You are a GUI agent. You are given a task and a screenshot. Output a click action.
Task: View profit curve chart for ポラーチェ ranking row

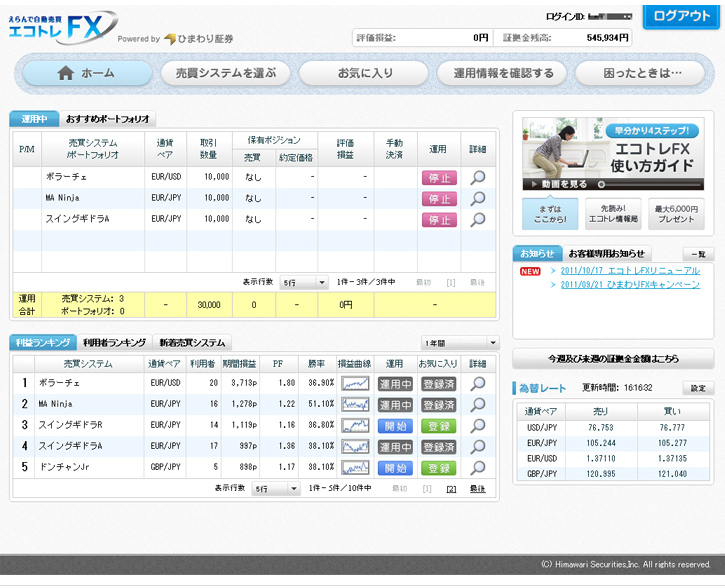354,383
